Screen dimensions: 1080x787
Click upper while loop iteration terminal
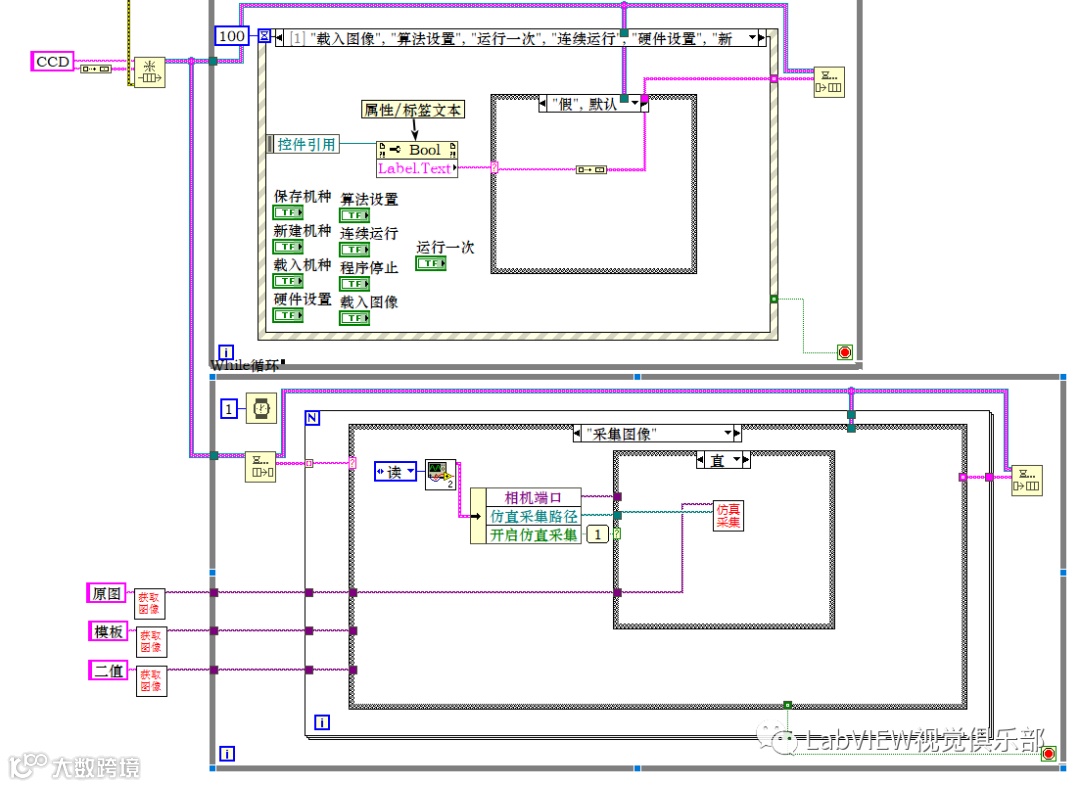(x=226, y=352)
